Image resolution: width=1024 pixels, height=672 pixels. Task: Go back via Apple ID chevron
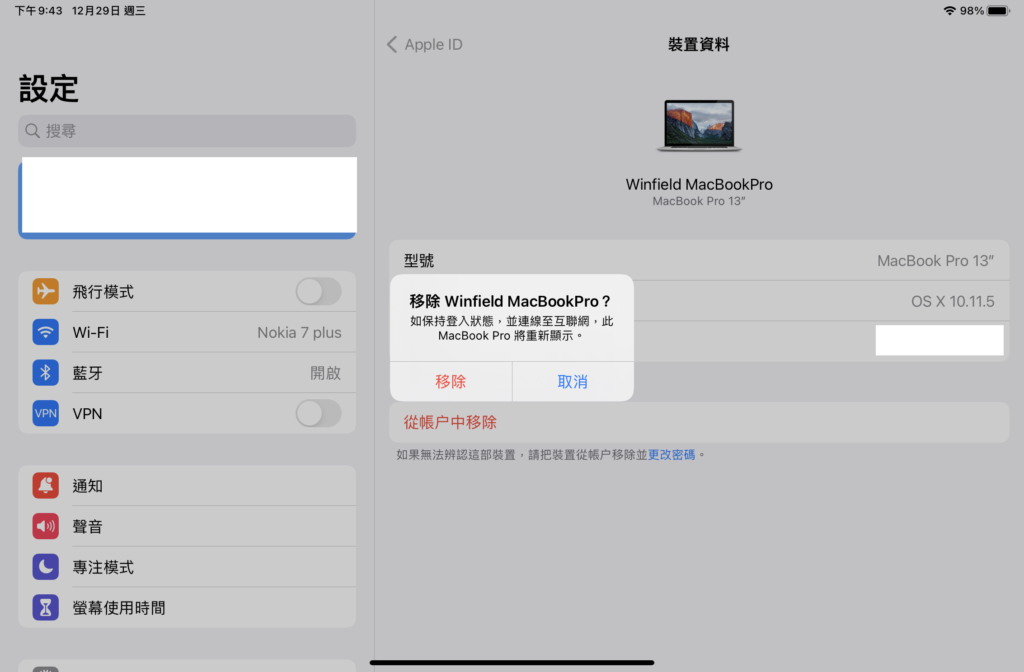392,44
